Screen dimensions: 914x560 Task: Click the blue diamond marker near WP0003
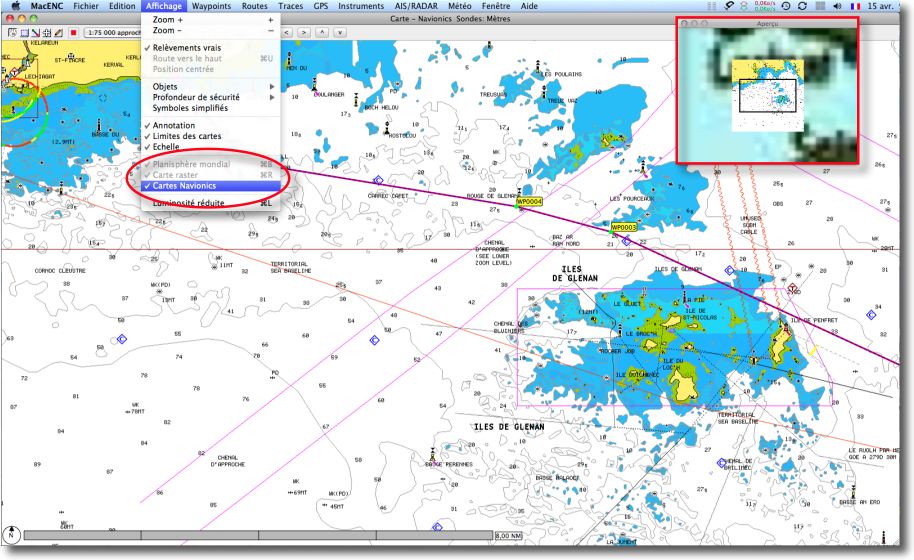pos(626,241)
